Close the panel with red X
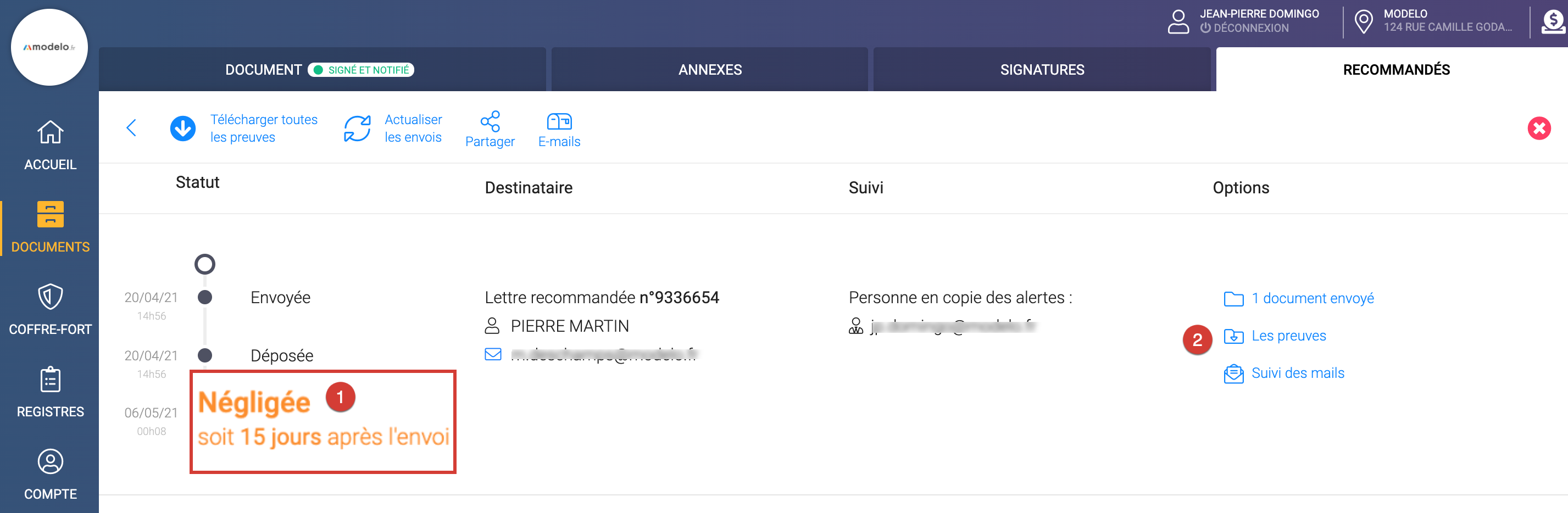The width and height of the screenshot is (1568, 513). pos(1539,129)
